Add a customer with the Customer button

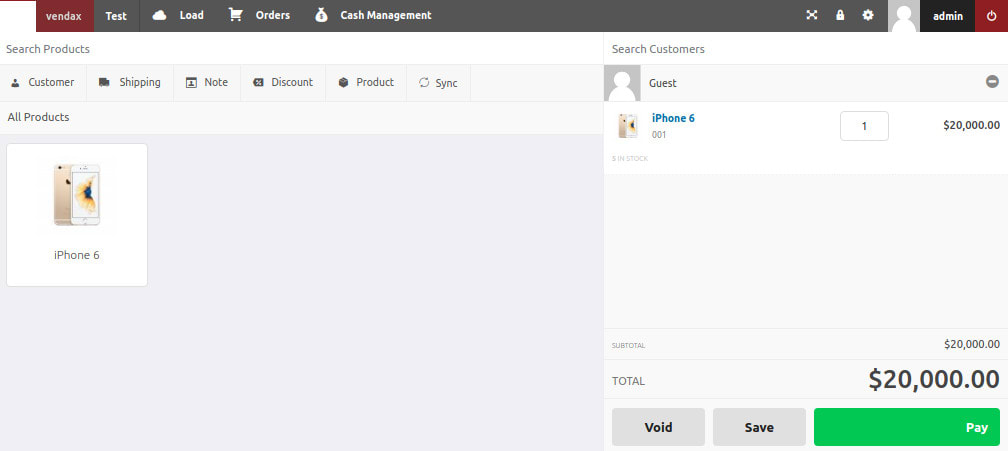[x=43, y=83]
